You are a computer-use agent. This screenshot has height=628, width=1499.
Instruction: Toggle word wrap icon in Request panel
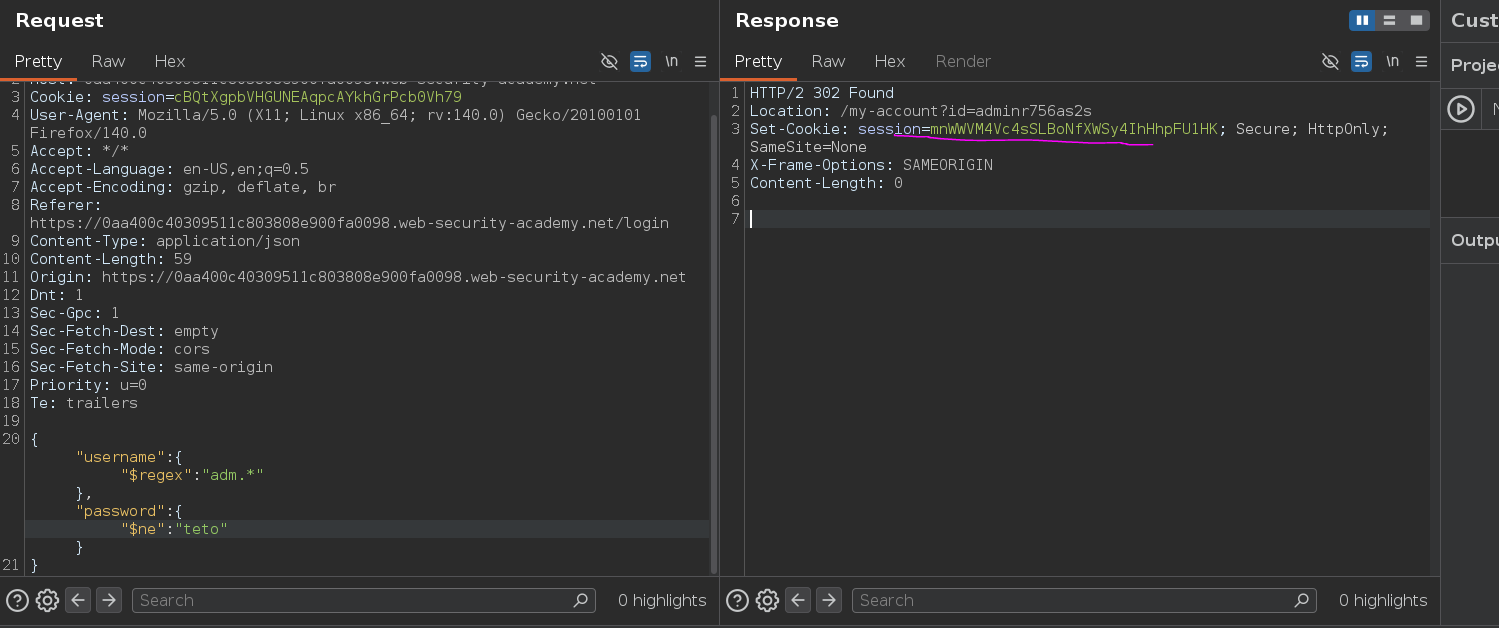641,61
